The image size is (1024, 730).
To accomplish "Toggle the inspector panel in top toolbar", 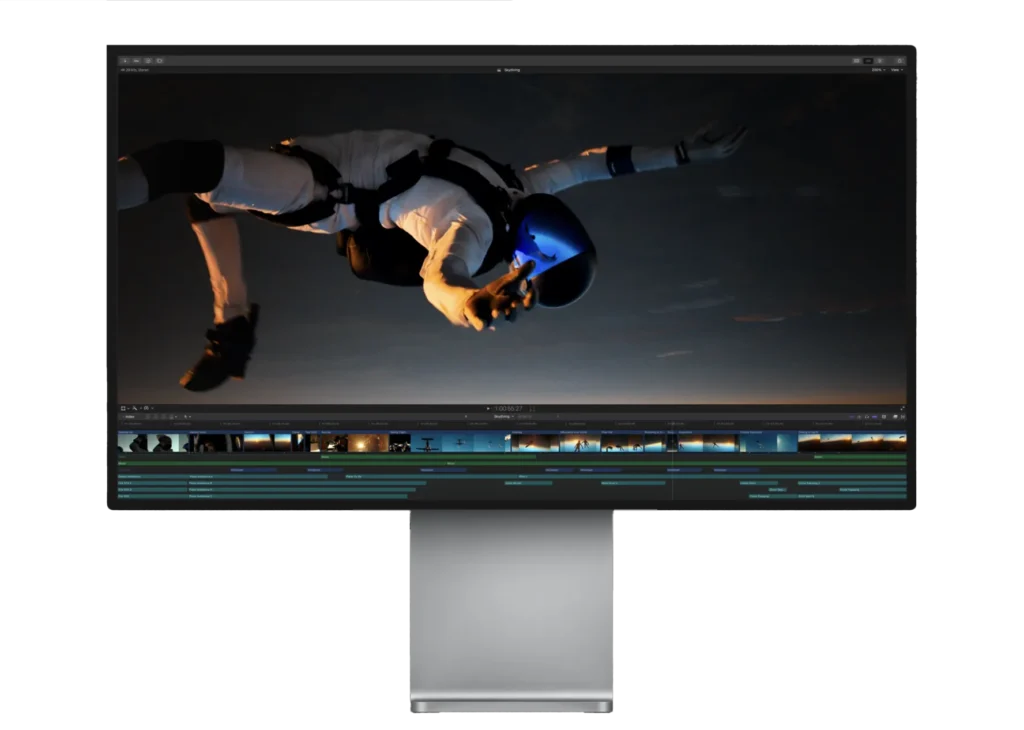I will click(x=880, y=61).
